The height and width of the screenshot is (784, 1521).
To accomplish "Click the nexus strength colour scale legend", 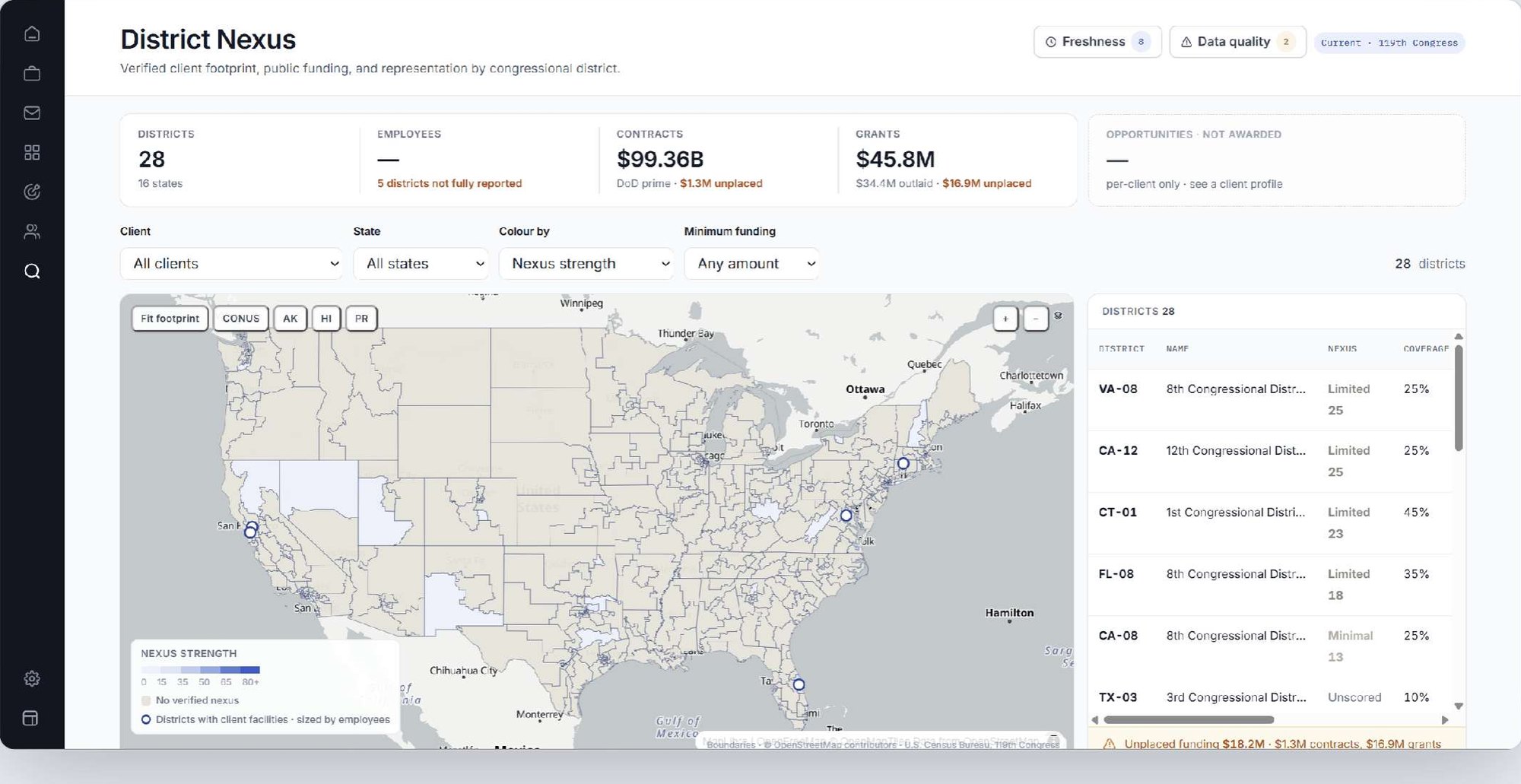I will pos(201,670).
